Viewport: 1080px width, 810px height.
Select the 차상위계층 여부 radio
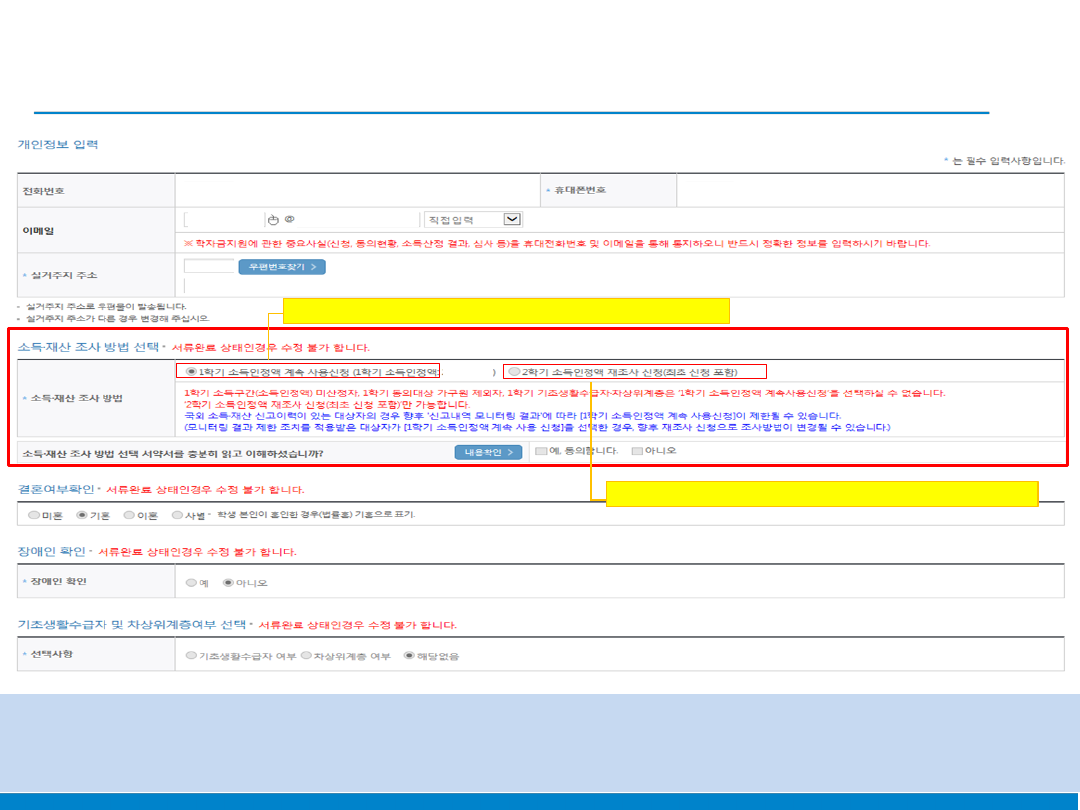pyautogui.click(x=306, y=656)
